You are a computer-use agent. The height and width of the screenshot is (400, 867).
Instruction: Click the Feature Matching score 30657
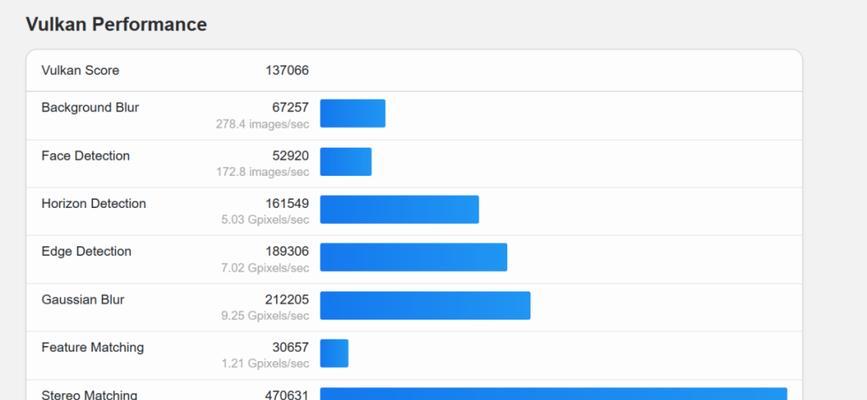290,347
